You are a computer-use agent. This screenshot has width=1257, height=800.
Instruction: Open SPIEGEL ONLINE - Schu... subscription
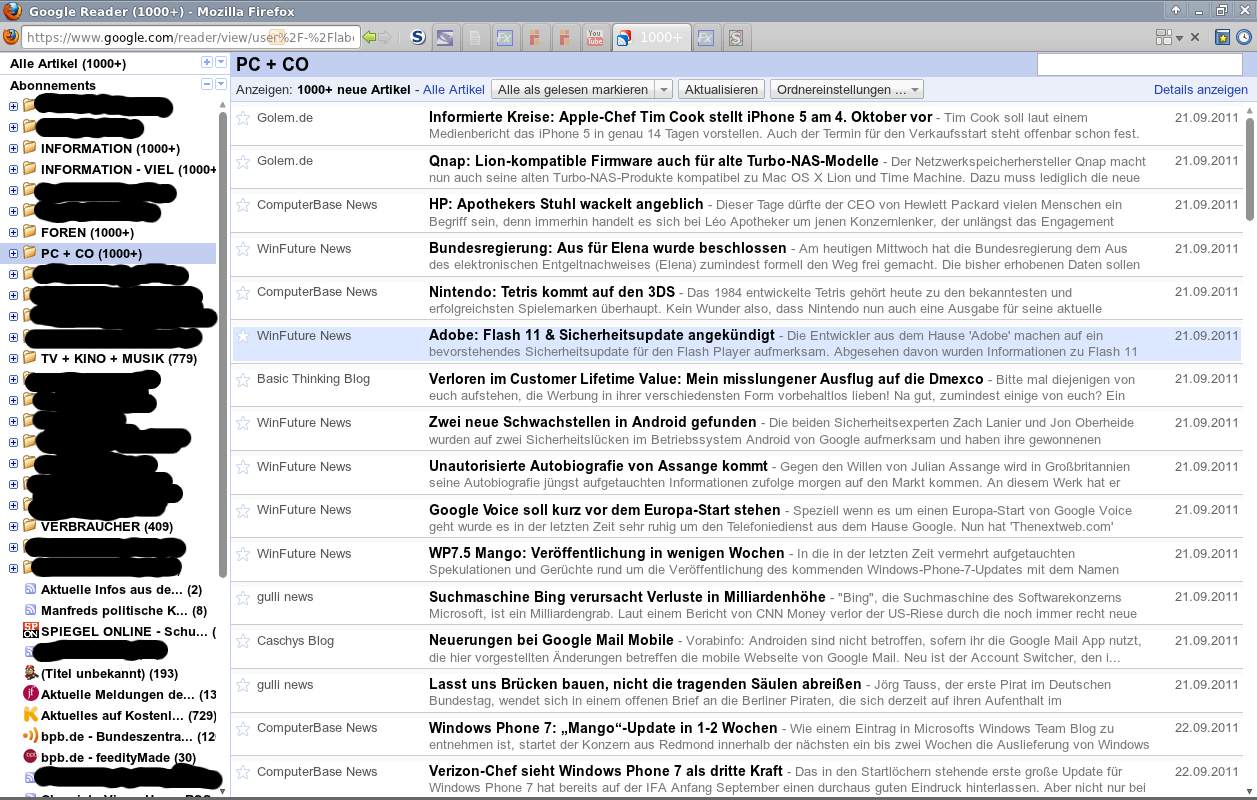[x=128, y=631]
